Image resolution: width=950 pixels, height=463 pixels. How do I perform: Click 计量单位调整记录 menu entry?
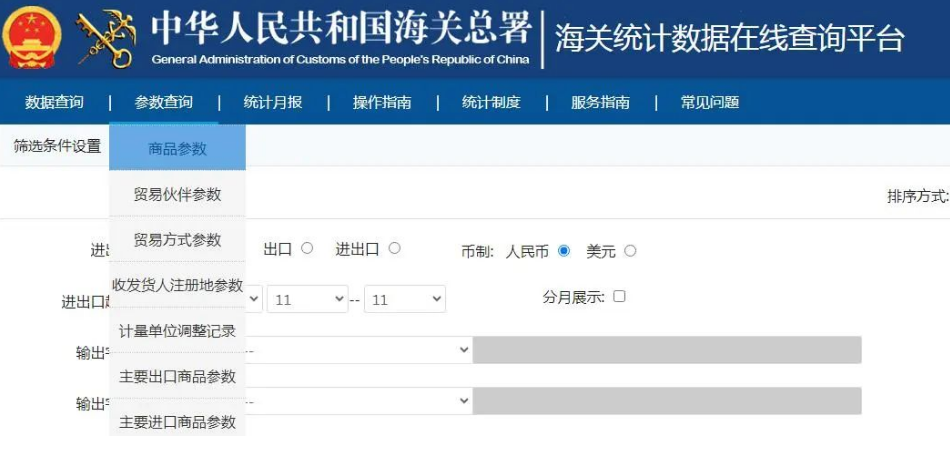177,331
